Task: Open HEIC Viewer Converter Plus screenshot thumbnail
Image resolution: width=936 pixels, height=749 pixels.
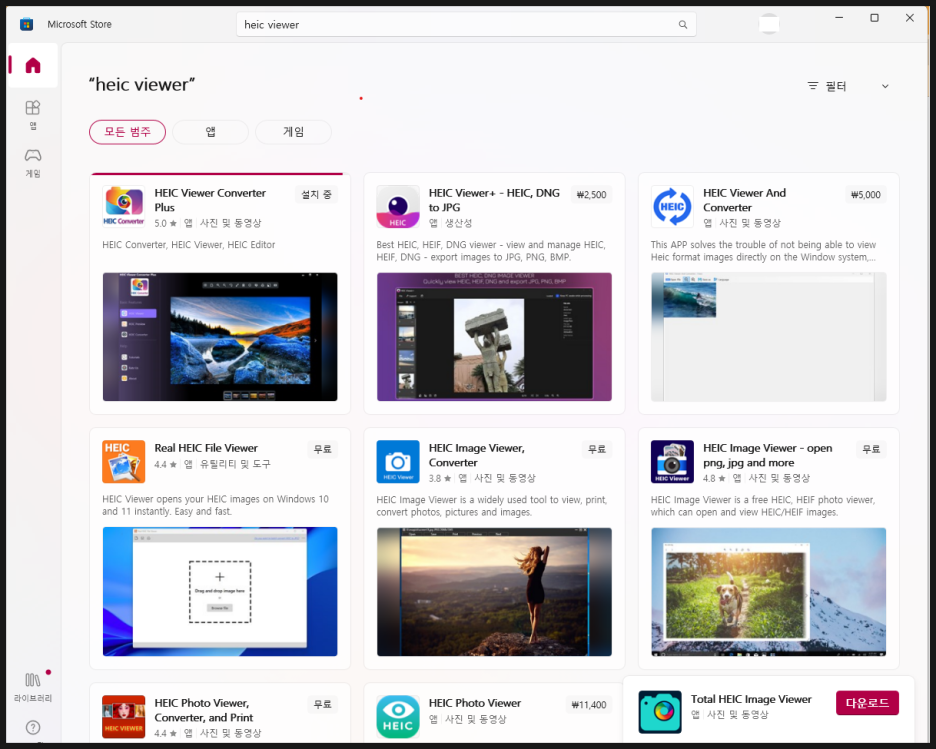Action: 220,337
